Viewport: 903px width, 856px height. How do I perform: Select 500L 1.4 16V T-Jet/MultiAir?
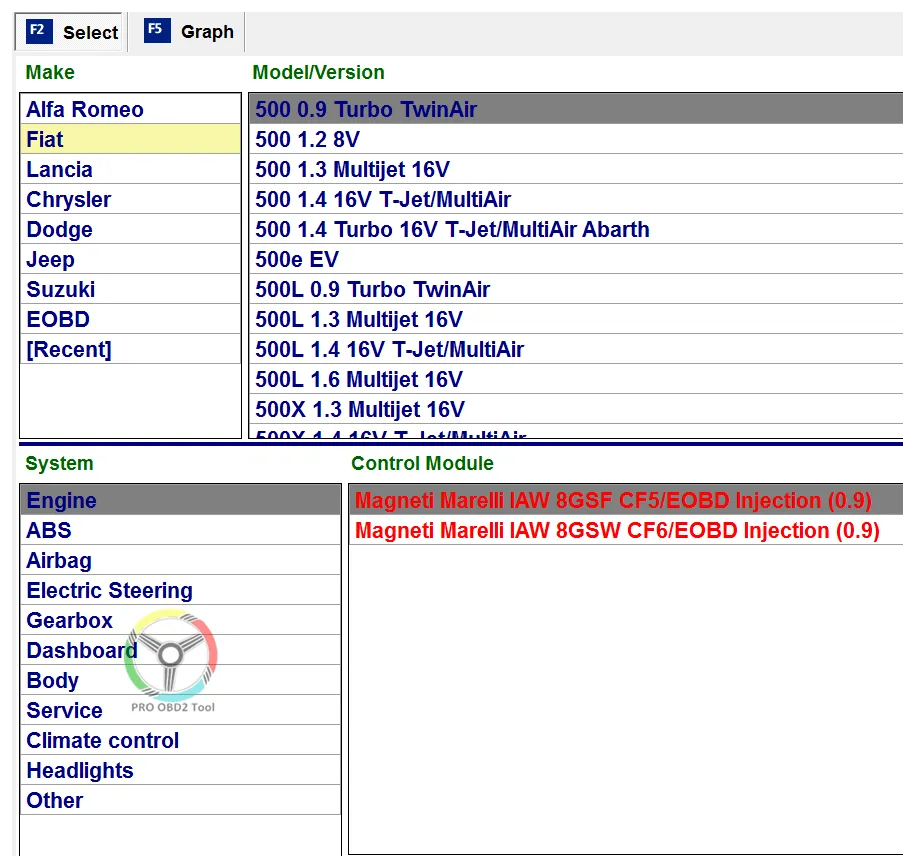pyautogui.click(x=576, y=349)
